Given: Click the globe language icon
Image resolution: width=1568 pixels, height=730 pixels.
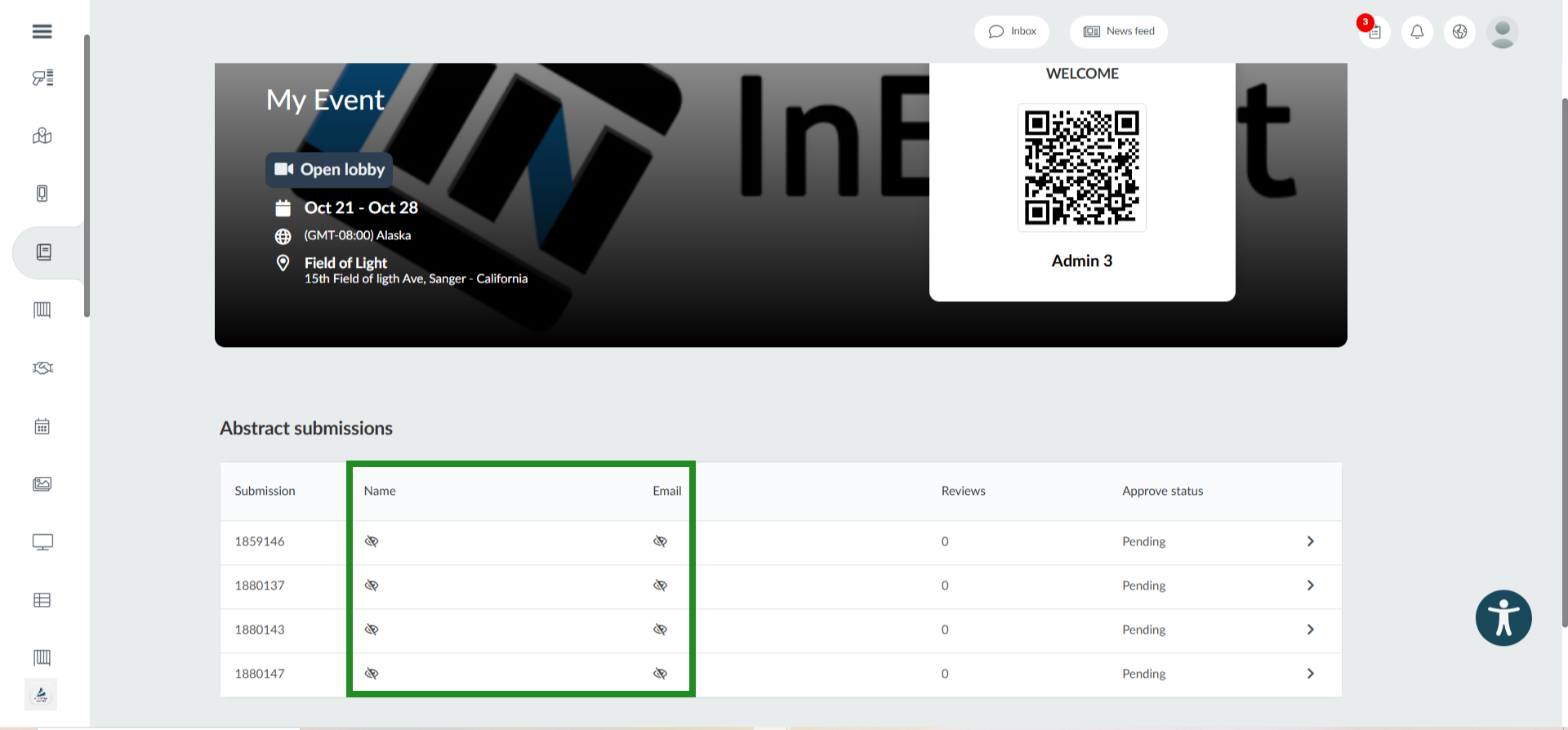Looking at the screenshot, I should click(x=1460, y=32).
